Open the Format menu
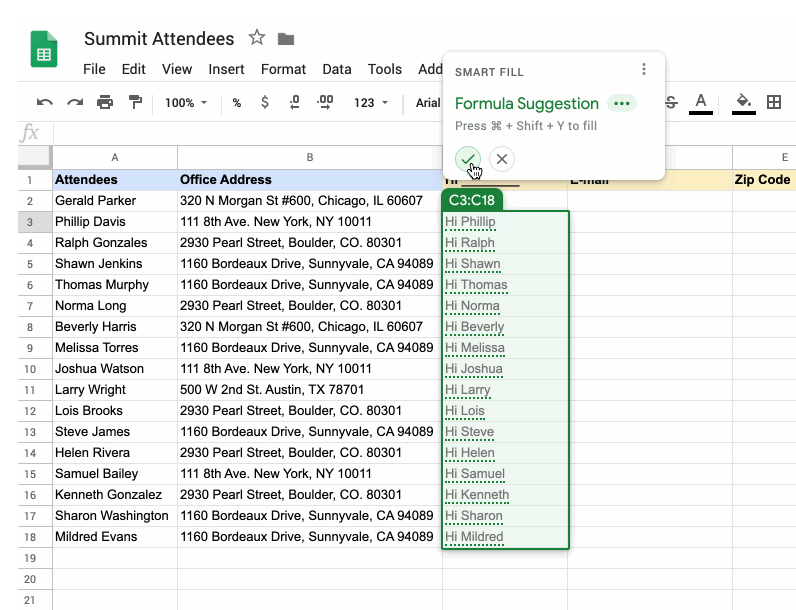The width and height of the screenshot is (796, 610). coord(283,69)
